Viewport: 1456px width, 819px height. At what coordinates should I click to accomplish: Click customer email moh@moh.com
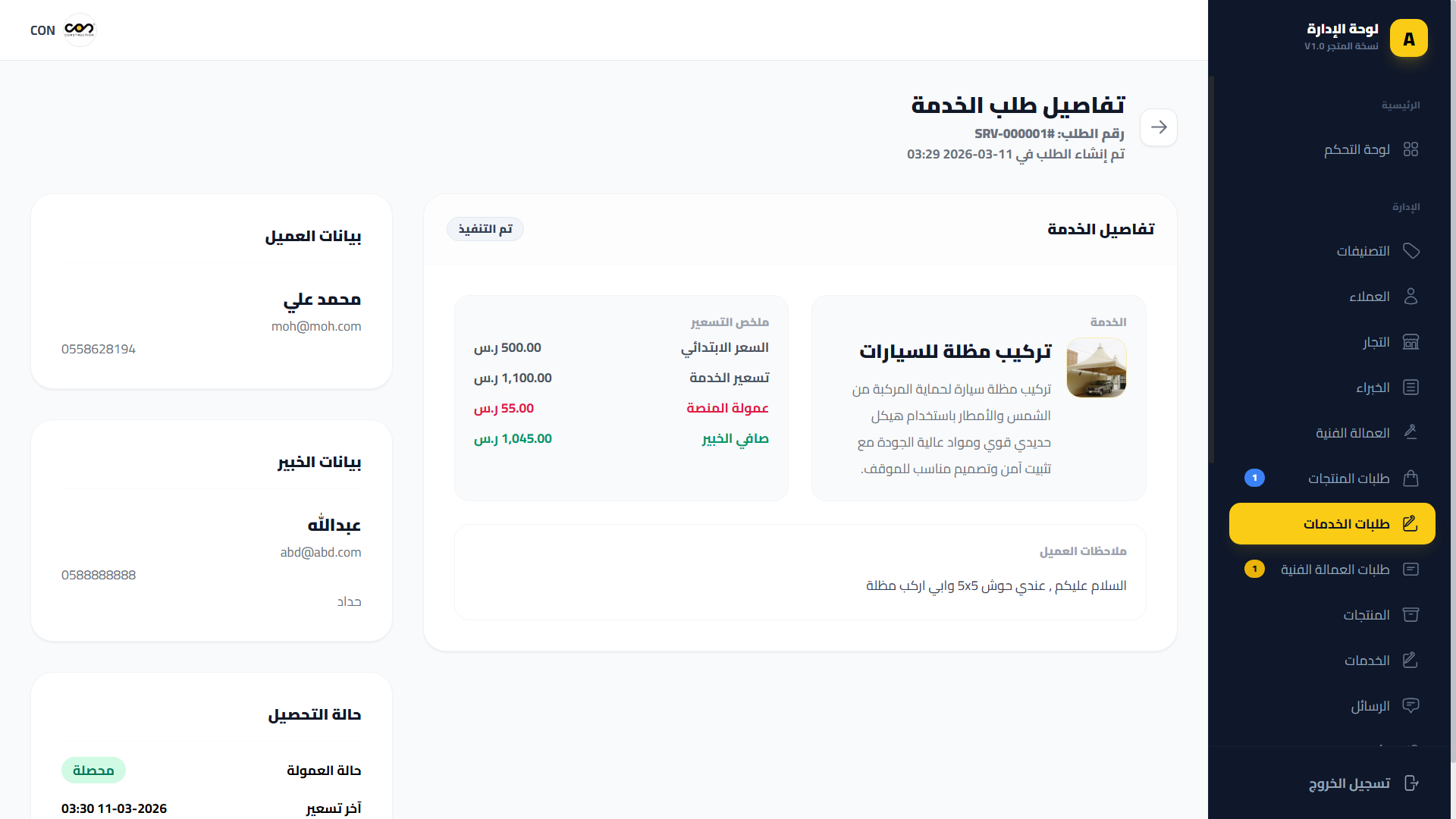click(x=316, y=327)
